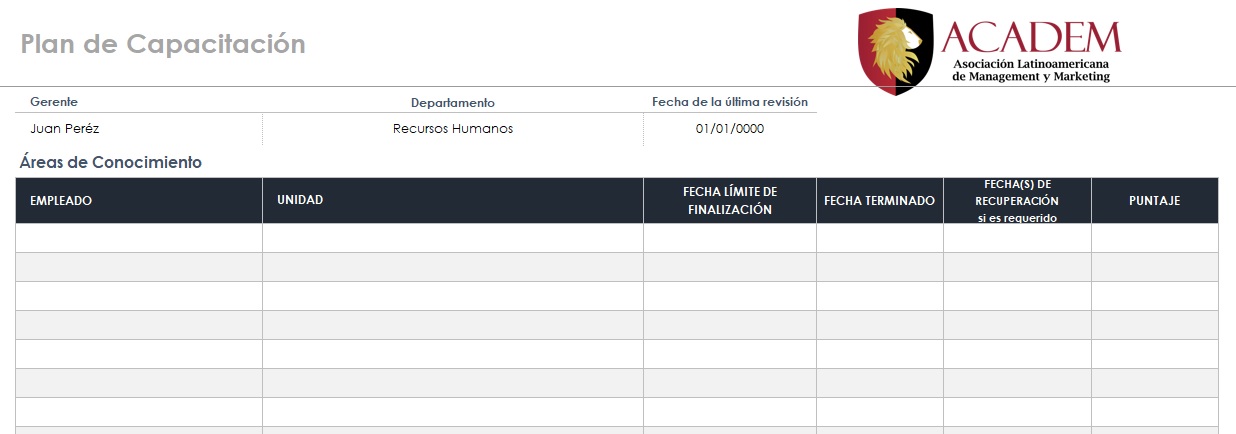Click first empty cell under PUNTAJE
The width and height of the screenshot is (1236, 434).
tap(1154, 238)
